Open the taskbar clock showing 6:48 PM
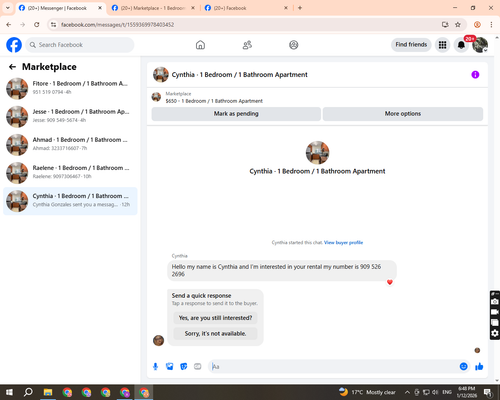500x400 pixels. 466,392
